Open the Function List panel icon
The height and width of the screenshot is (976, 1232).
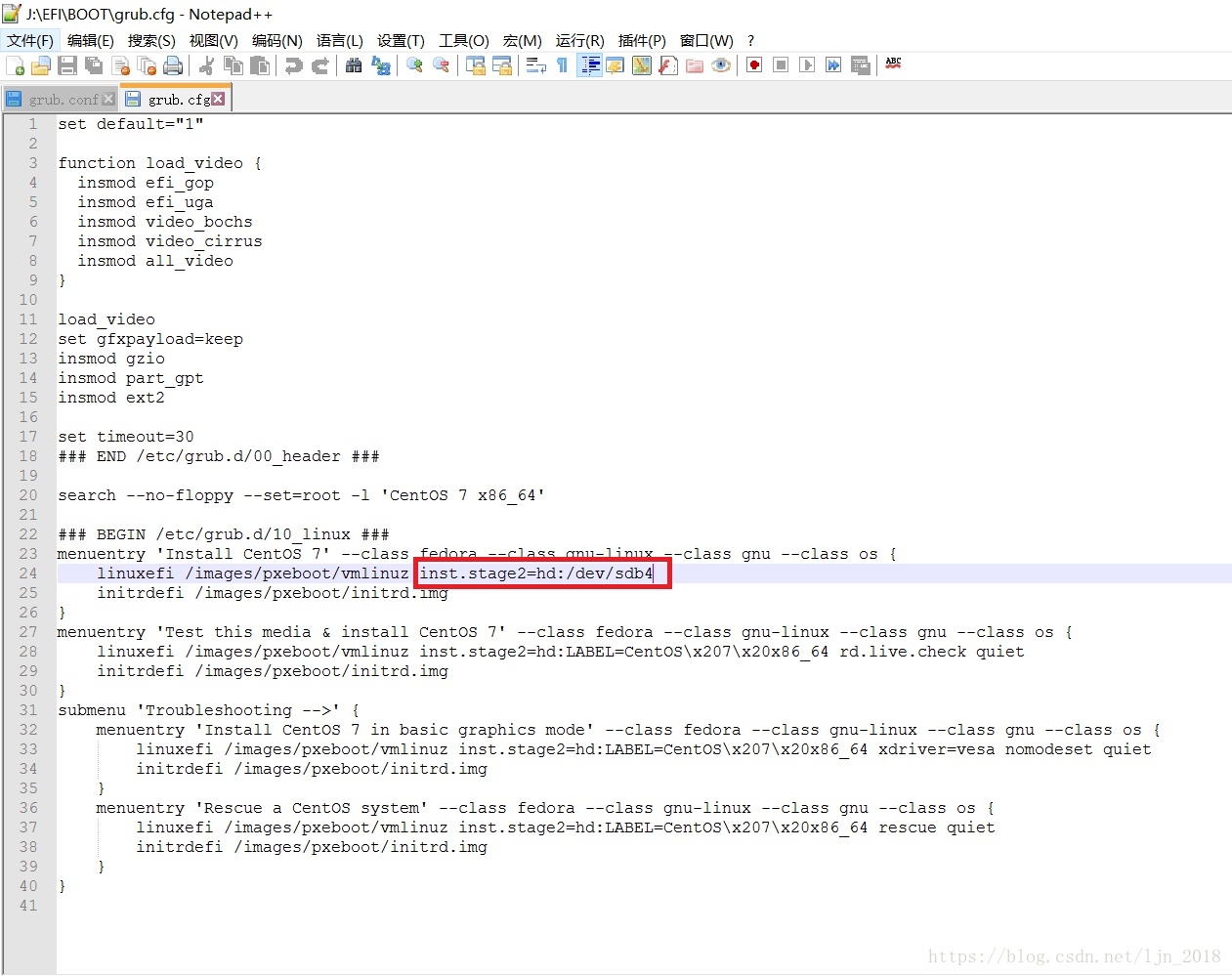click(x=668, y=65)
